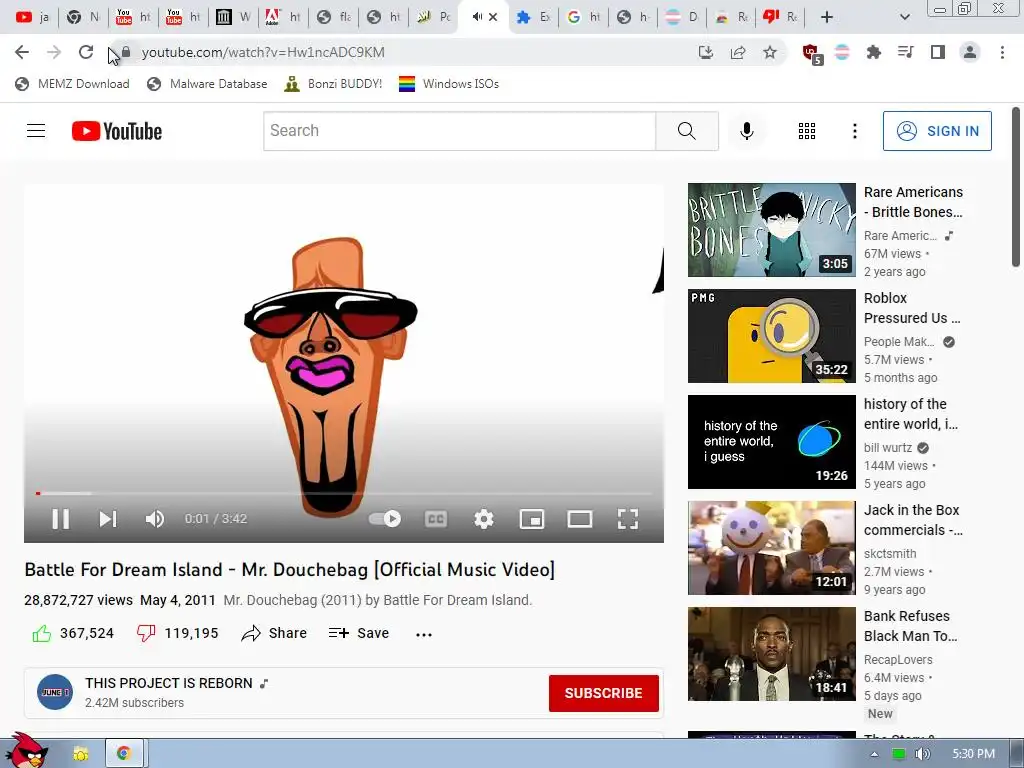Open MEMZ Download bookmark
Screen dimensions: 1024x768
pos(72,84)
